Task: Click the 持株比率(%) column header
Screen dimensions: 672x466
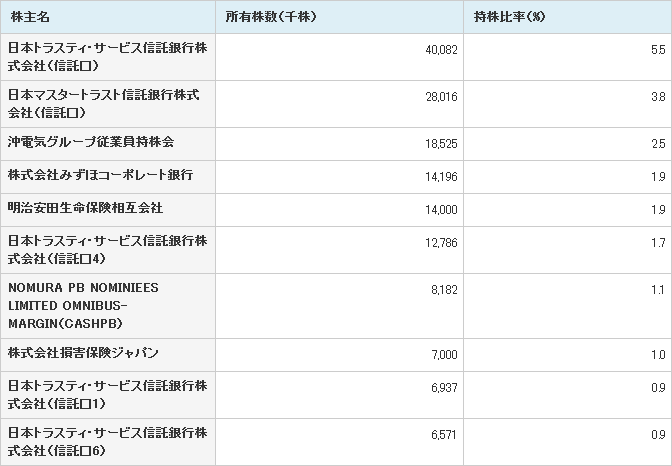Action: click(568, 17)
